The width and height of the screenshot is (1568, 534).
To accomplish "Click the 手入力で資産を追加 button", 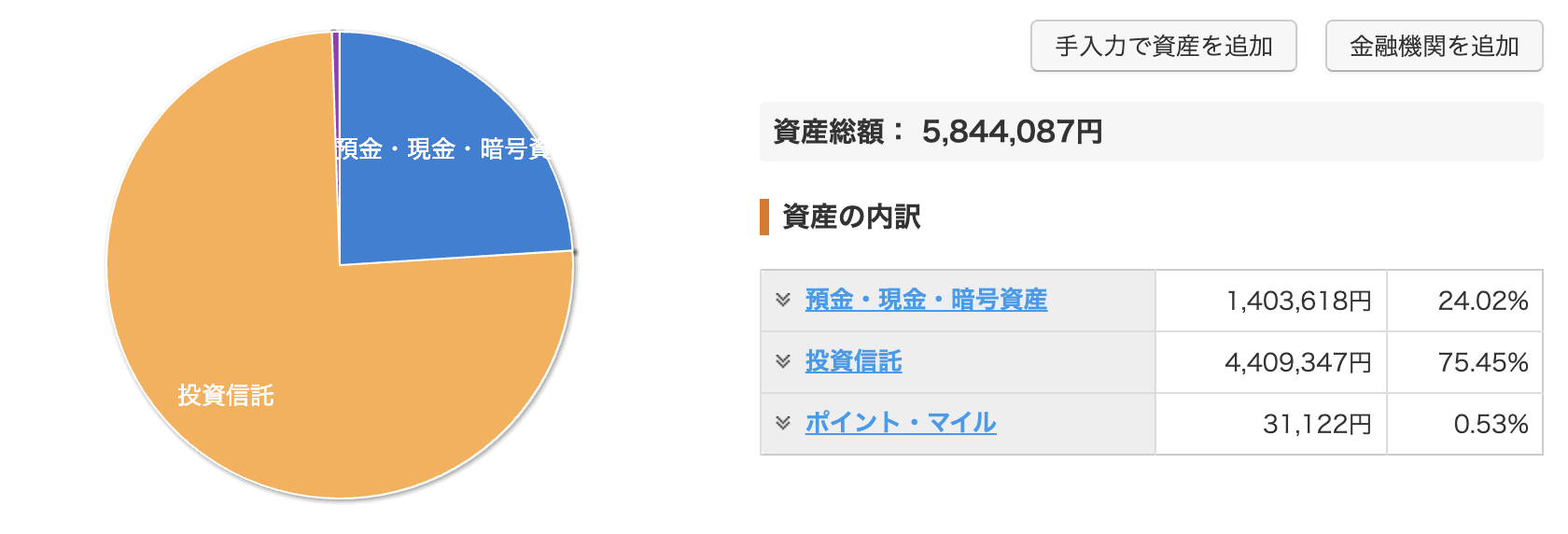I will (1163, 46).
